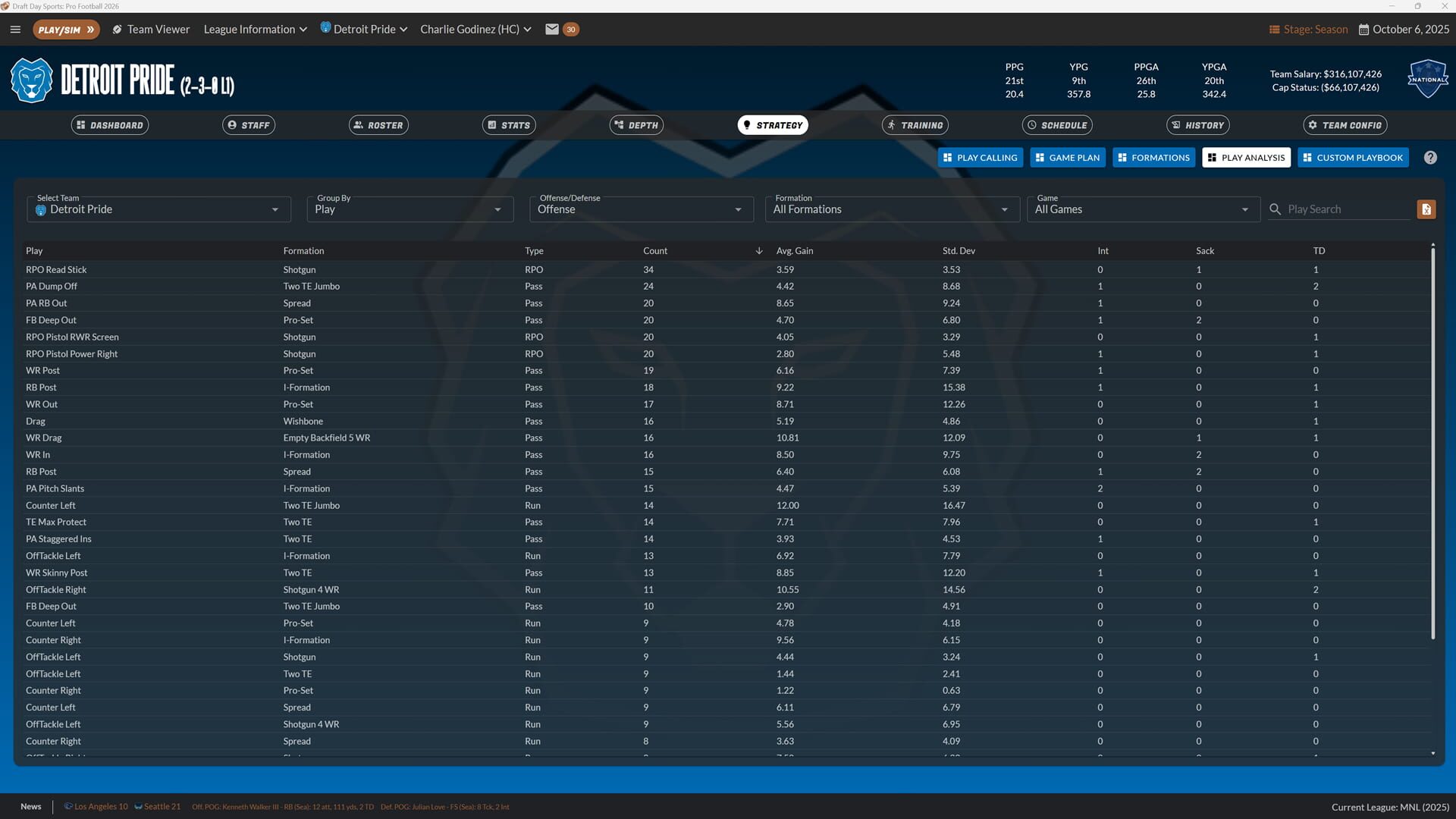Switch to the Roster tab
Viewport: 1456px width, 819px height.
point(378,124)
